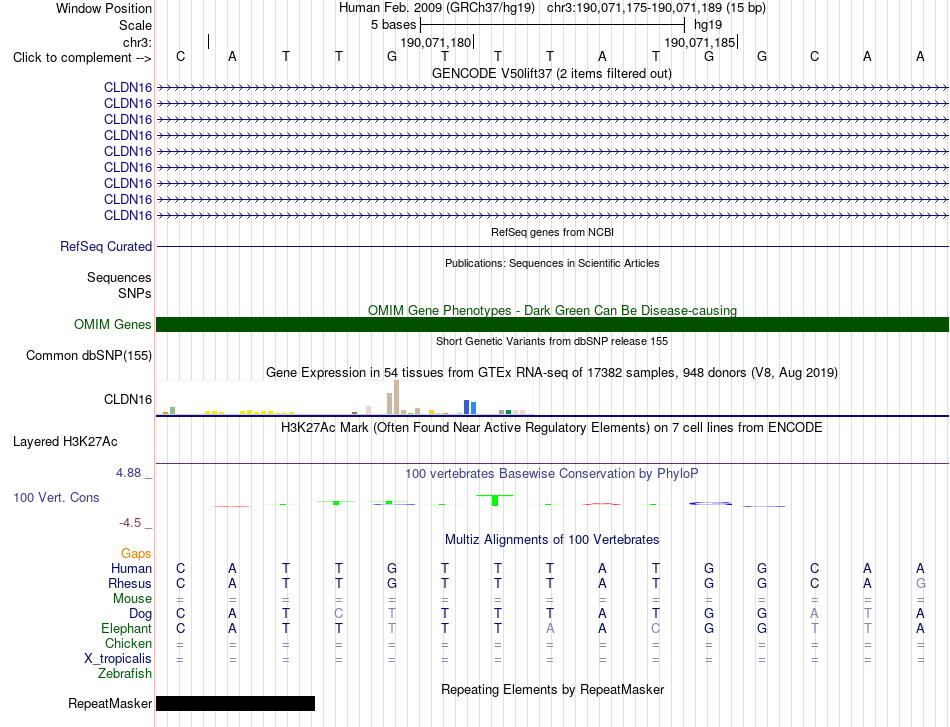The image size is (950, 727).
Task: Click the dark green OMIM Genes bar
Action: coord(552,324)
